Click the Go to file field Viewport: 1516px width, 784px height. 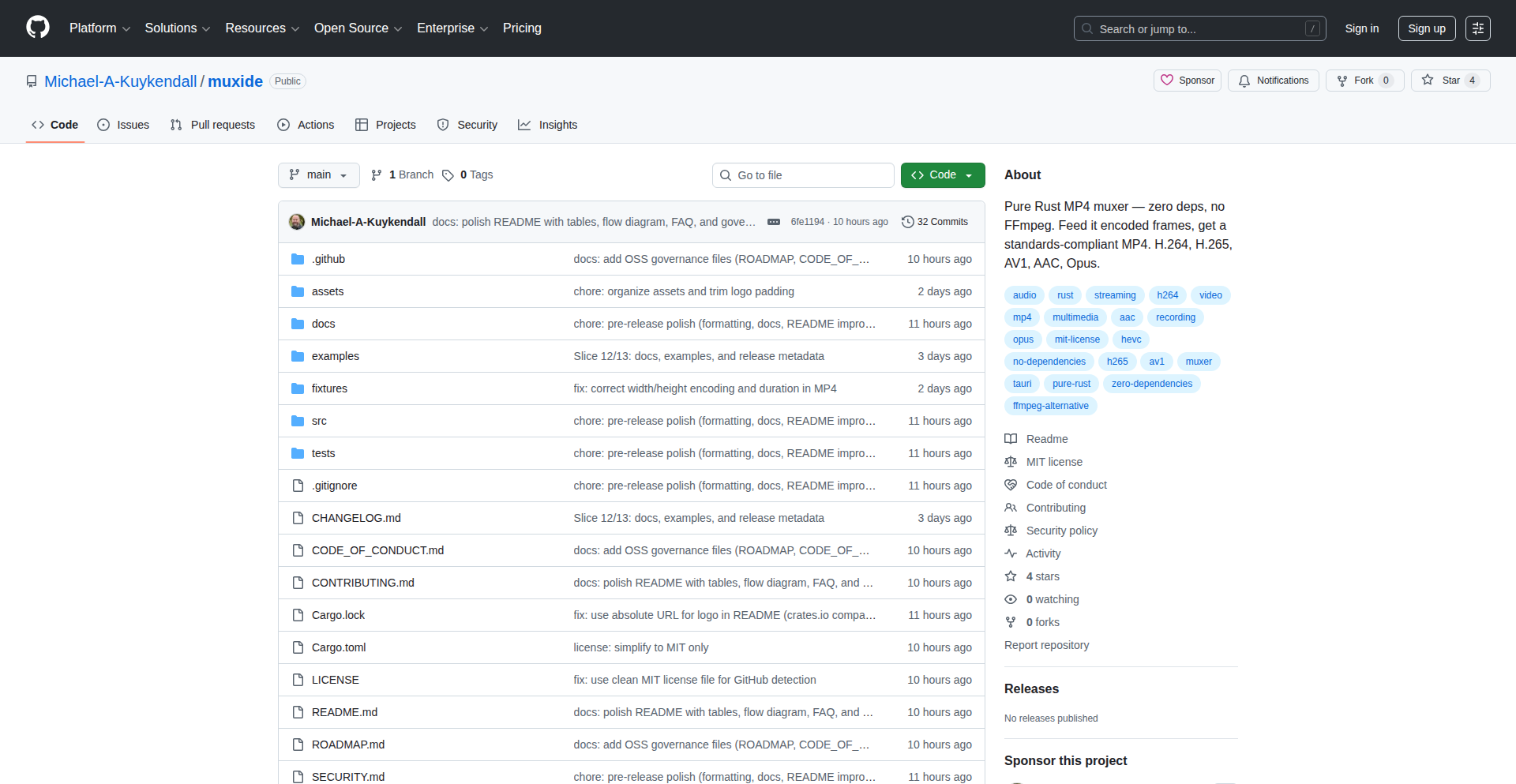click(x=803, y=175)
